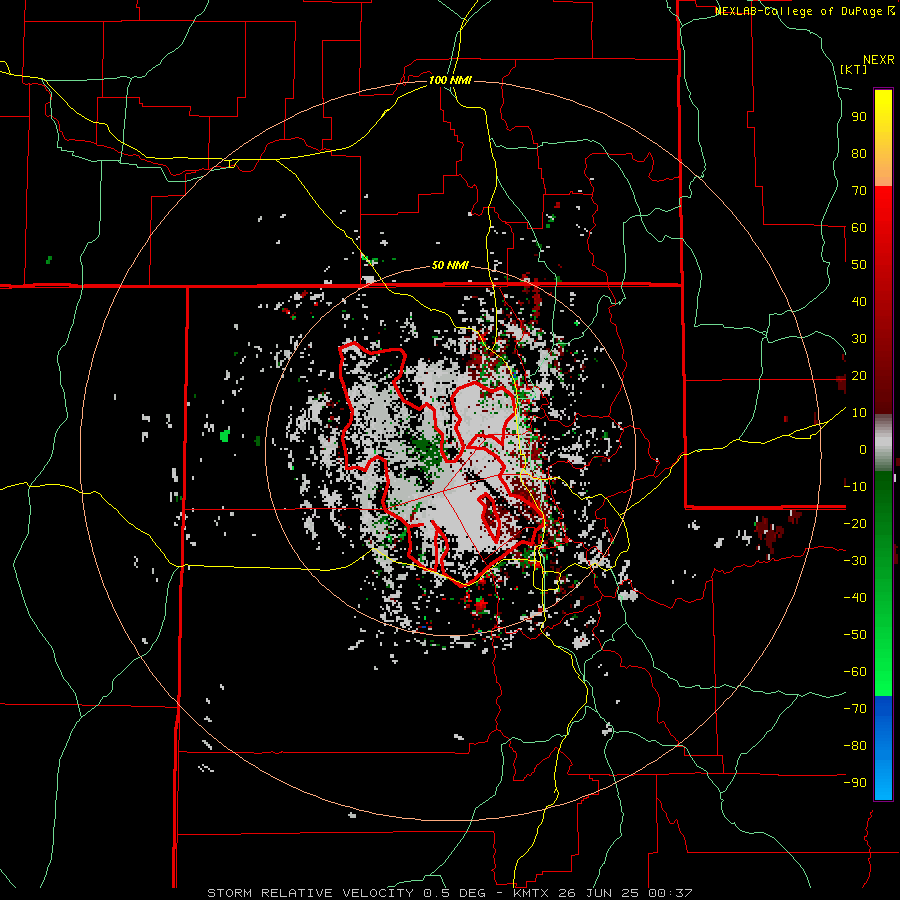Click the -70 value on the velocity scale
This screenshot has height=900, width=900.
point(855,708)
